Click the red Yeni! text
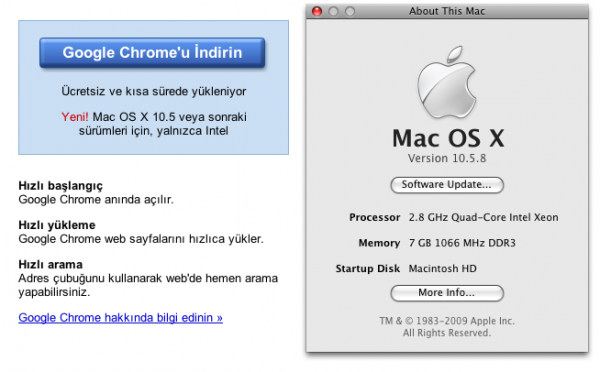Screen dimensions: 600x372 pos(75,117)
